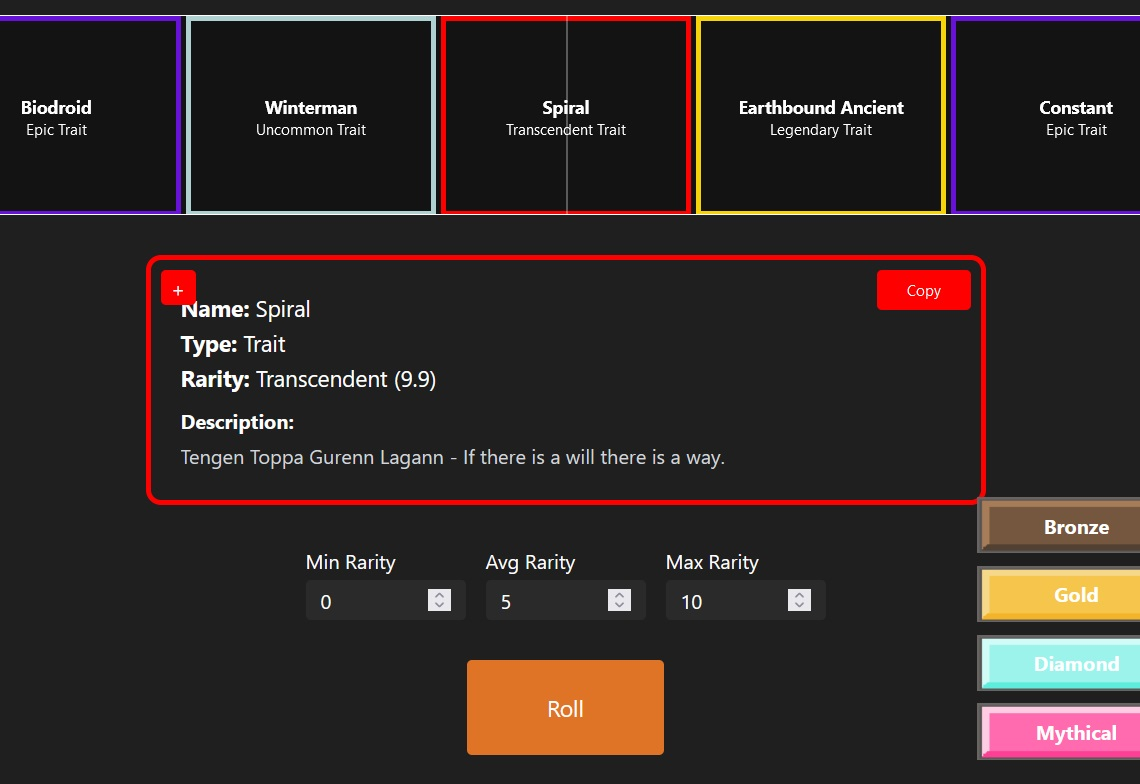Click the 'Min Rarity' label

coord(350,563)
